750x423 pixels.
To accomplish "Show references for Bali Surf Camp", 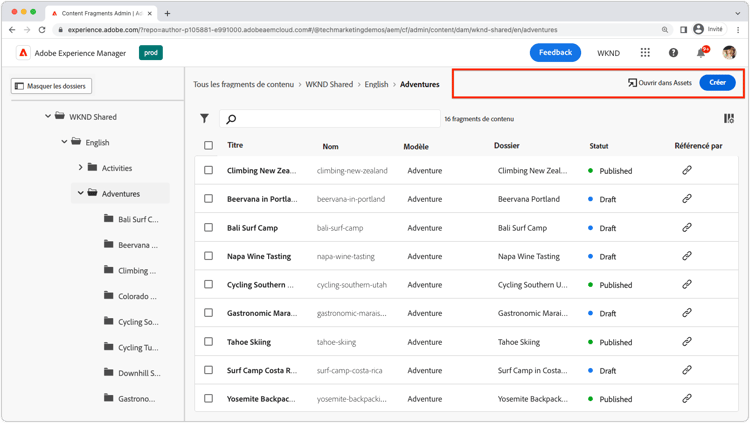I will pos(687,227).
